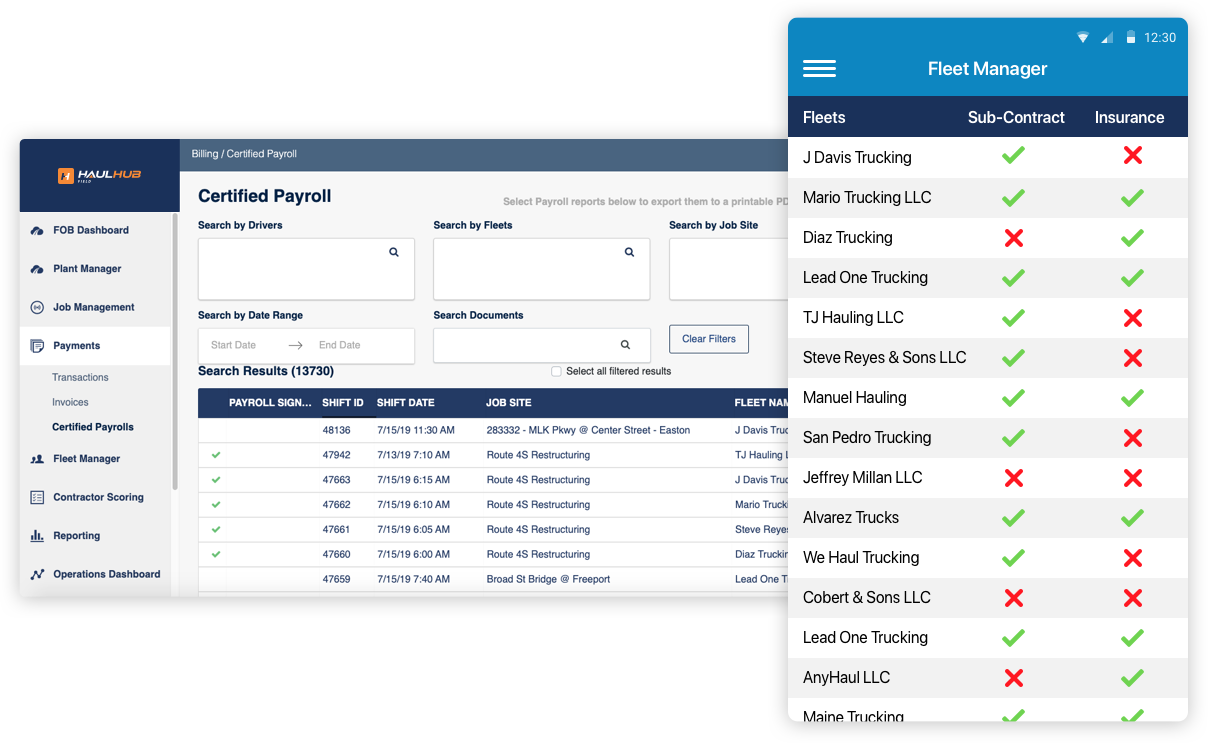Image resolution: width=1208 pixels, height=743 pixels.
Task: Click the magnifier in Search Documents field
Action: pos(625,345)
